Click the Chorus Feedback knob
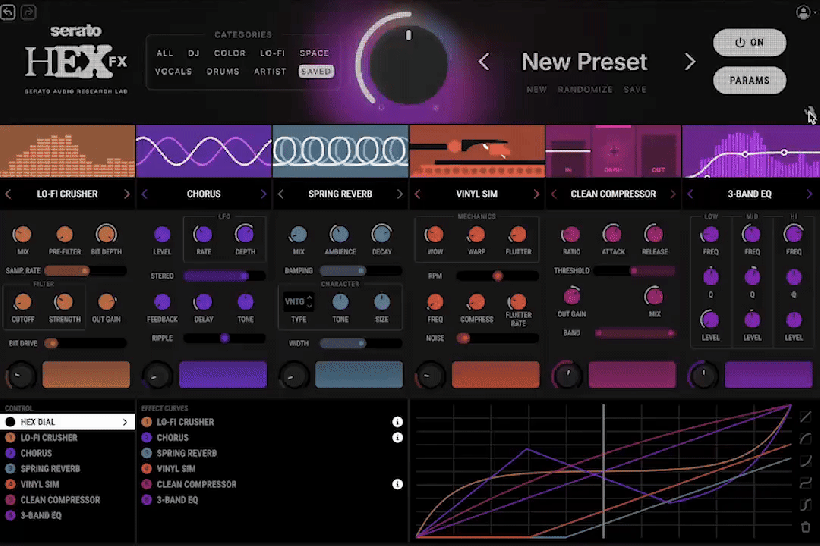The height and width of the screenshot is (546, 820). click(x=162, y=302)
